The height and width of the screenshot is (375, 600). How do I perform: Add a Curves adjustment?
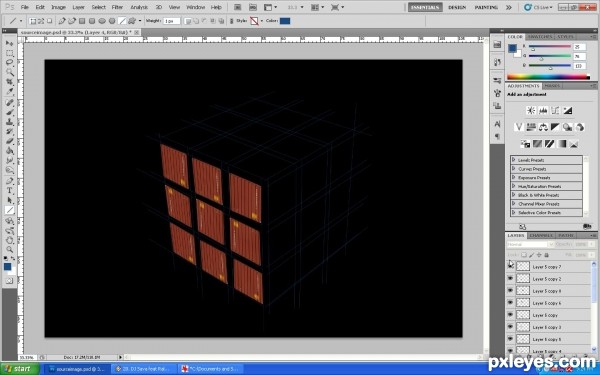pos(555,111)
